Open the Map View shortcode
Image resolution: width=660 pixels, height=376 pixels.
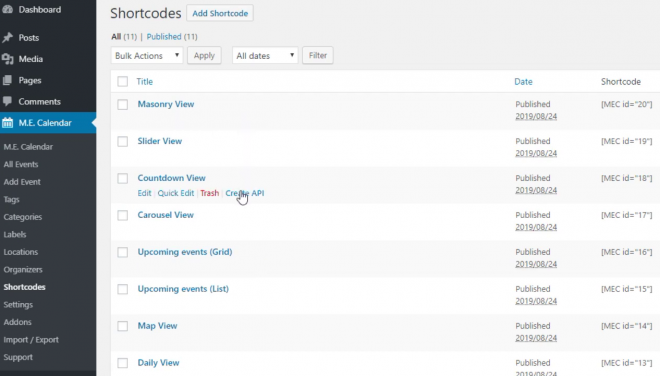[x=157, y=326]
